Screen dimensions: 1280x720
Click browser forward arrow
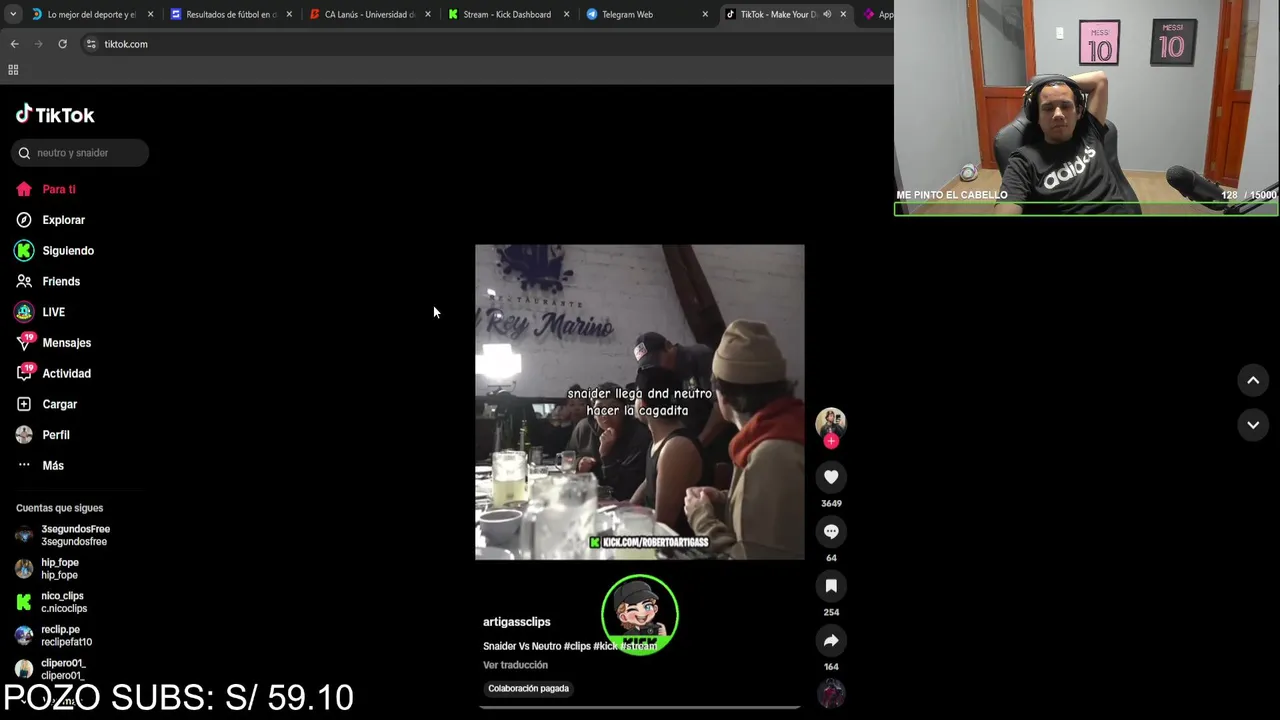point(38,44)
